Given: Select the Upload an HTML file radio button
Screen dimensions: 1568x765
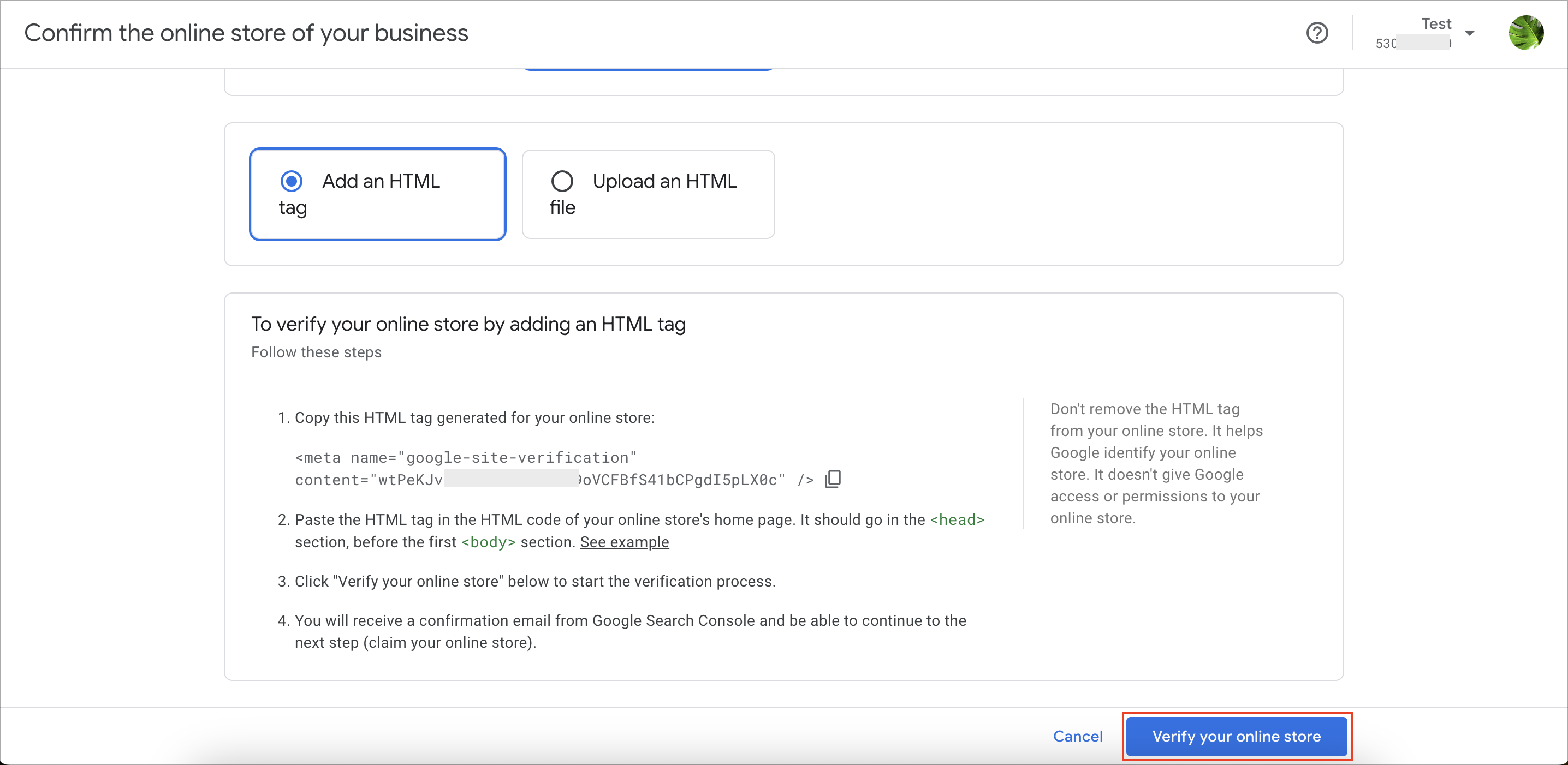Looking at the screenshot, I should pos(562,181).
